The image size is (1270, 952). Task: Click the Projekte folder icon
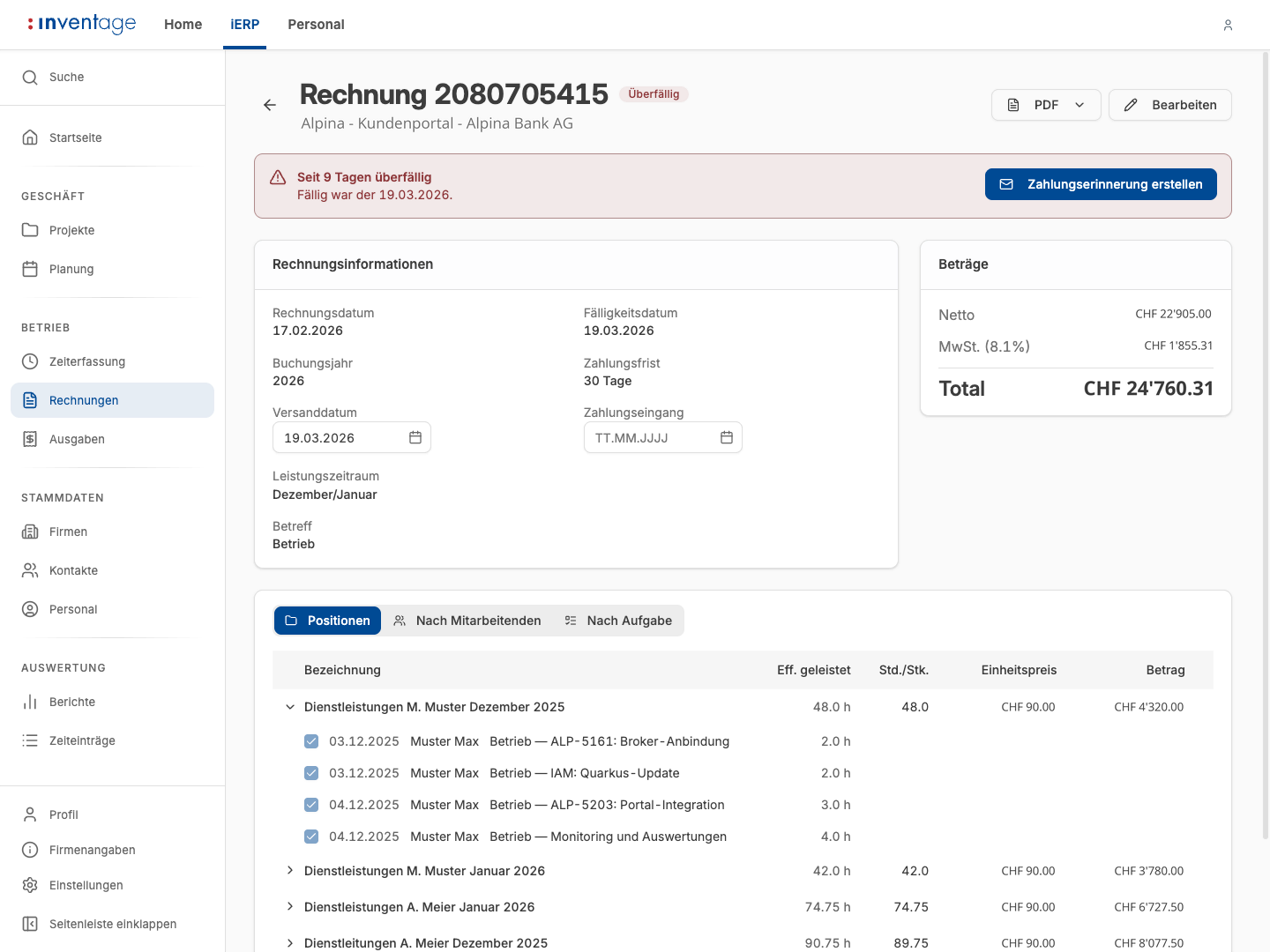pyautogui.click(x=30, y=230)
